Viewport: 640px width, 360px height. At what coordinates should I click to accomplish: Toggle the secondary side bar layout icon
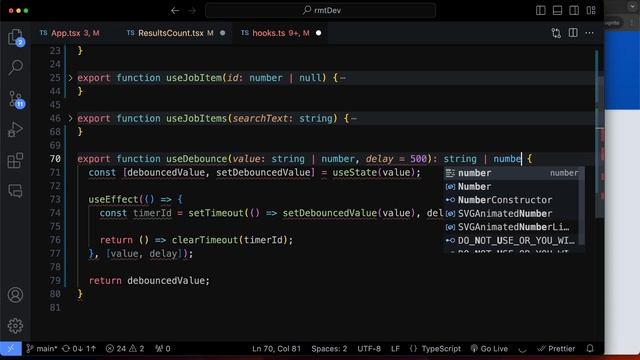tap(574, 11)
